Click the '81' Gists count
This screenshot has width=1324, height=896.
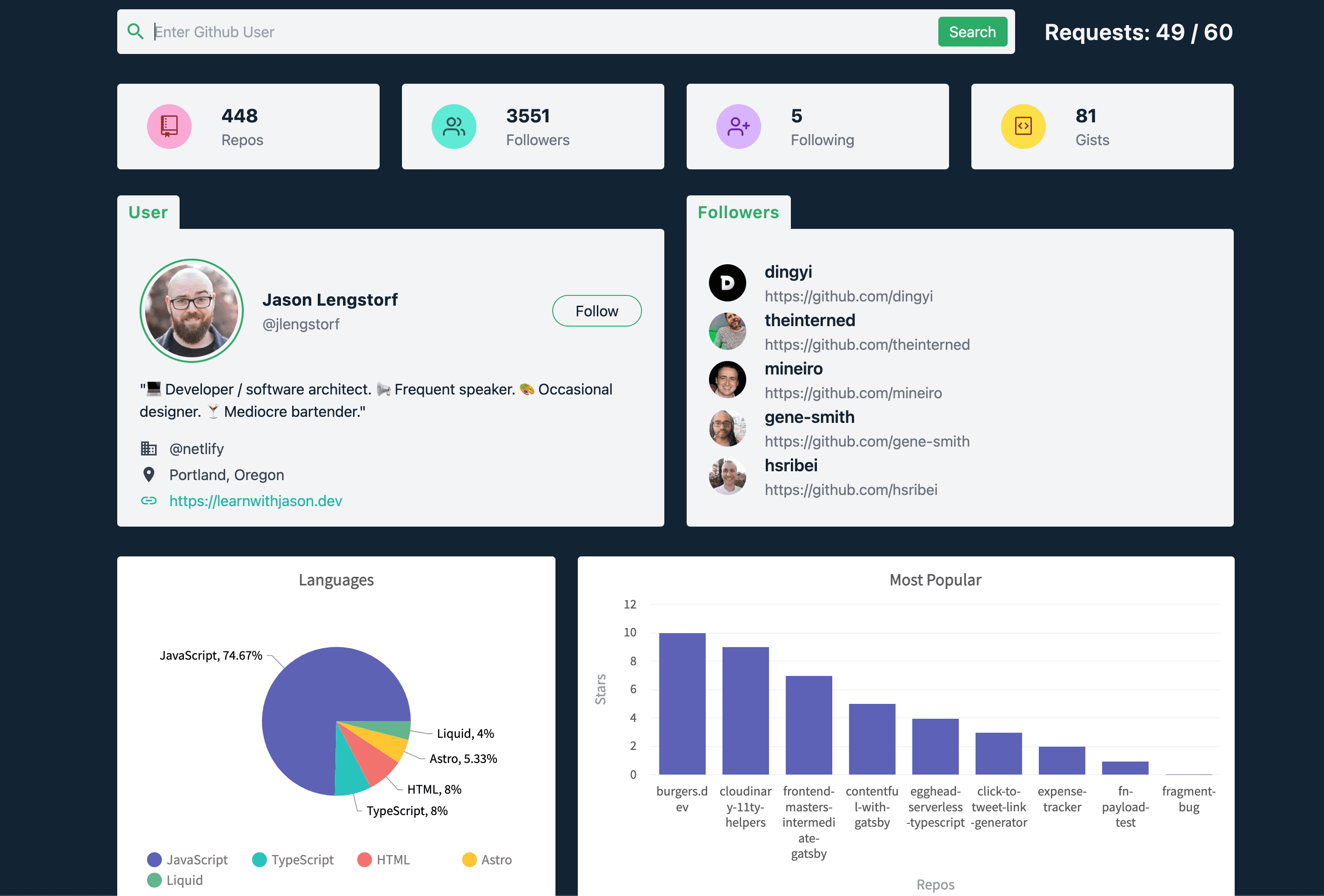(x=1085, y=116)
